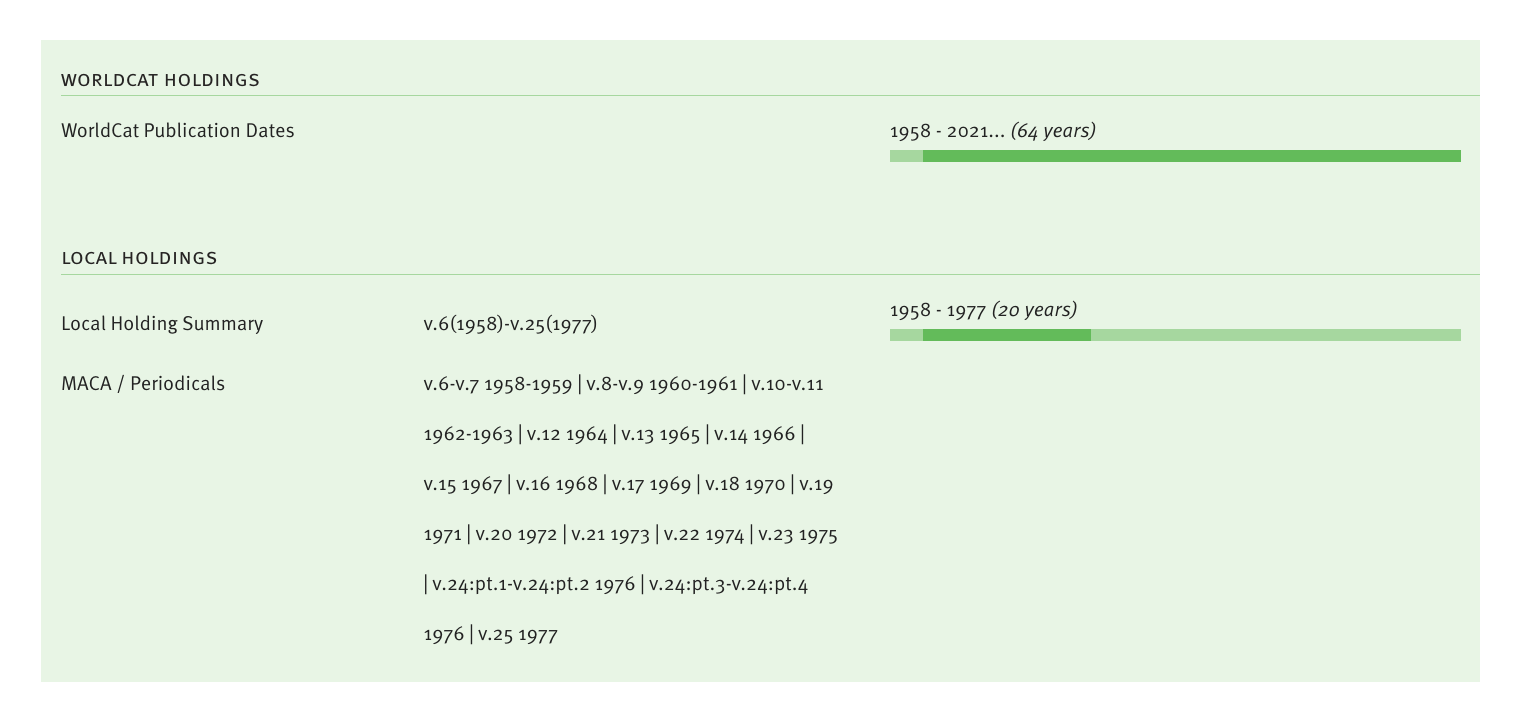Click light green start of WorldCat dates bar
The height and width of the screenshot is (722, 1520).
pos(906,156)
